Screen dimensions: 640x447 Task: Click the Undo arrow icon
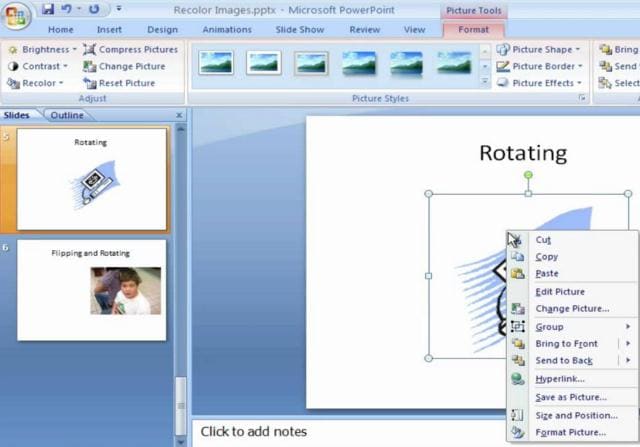click(67, 9)
